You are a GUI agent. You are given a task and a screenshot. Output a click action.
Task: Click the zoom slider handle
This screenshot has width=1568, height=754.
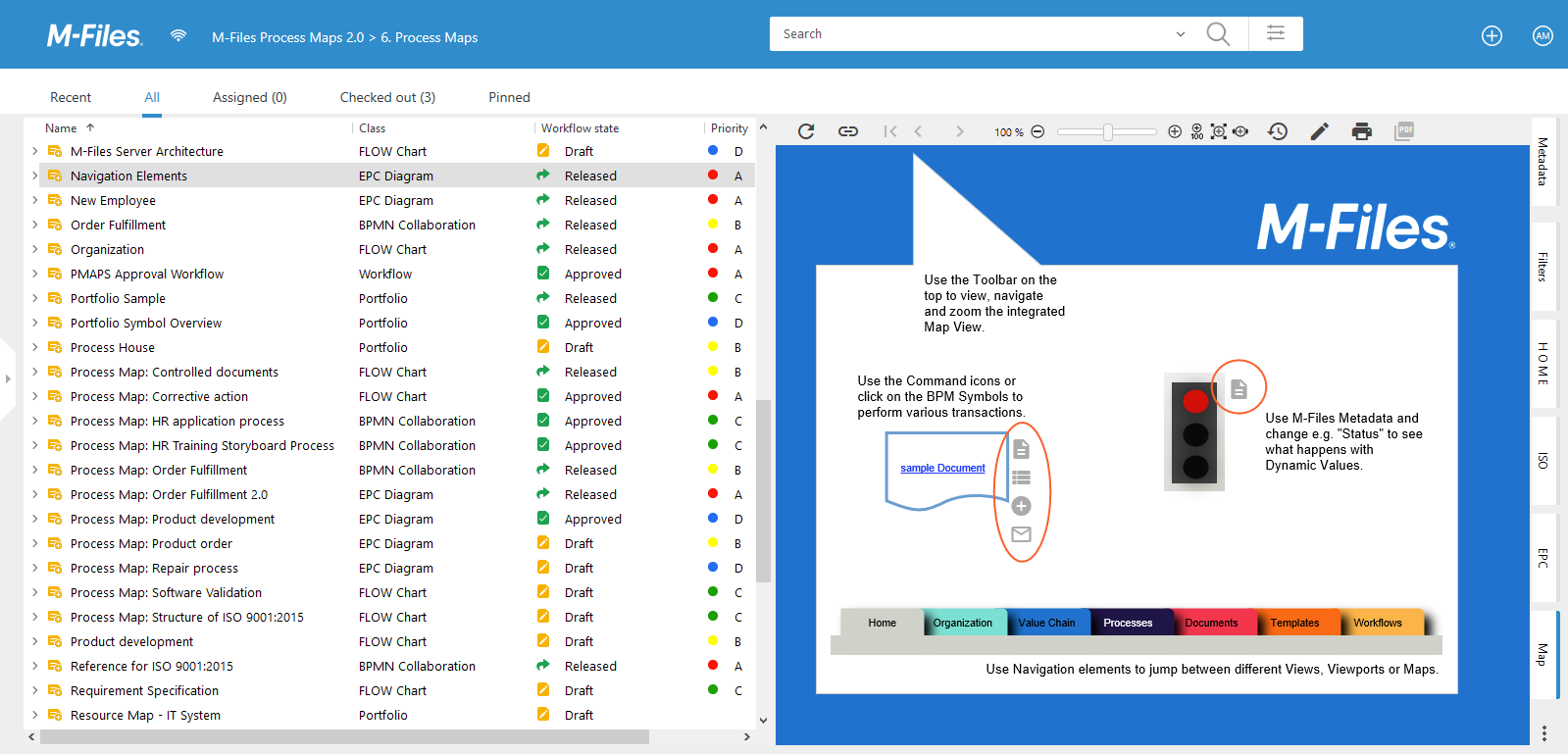point(1108,131)
